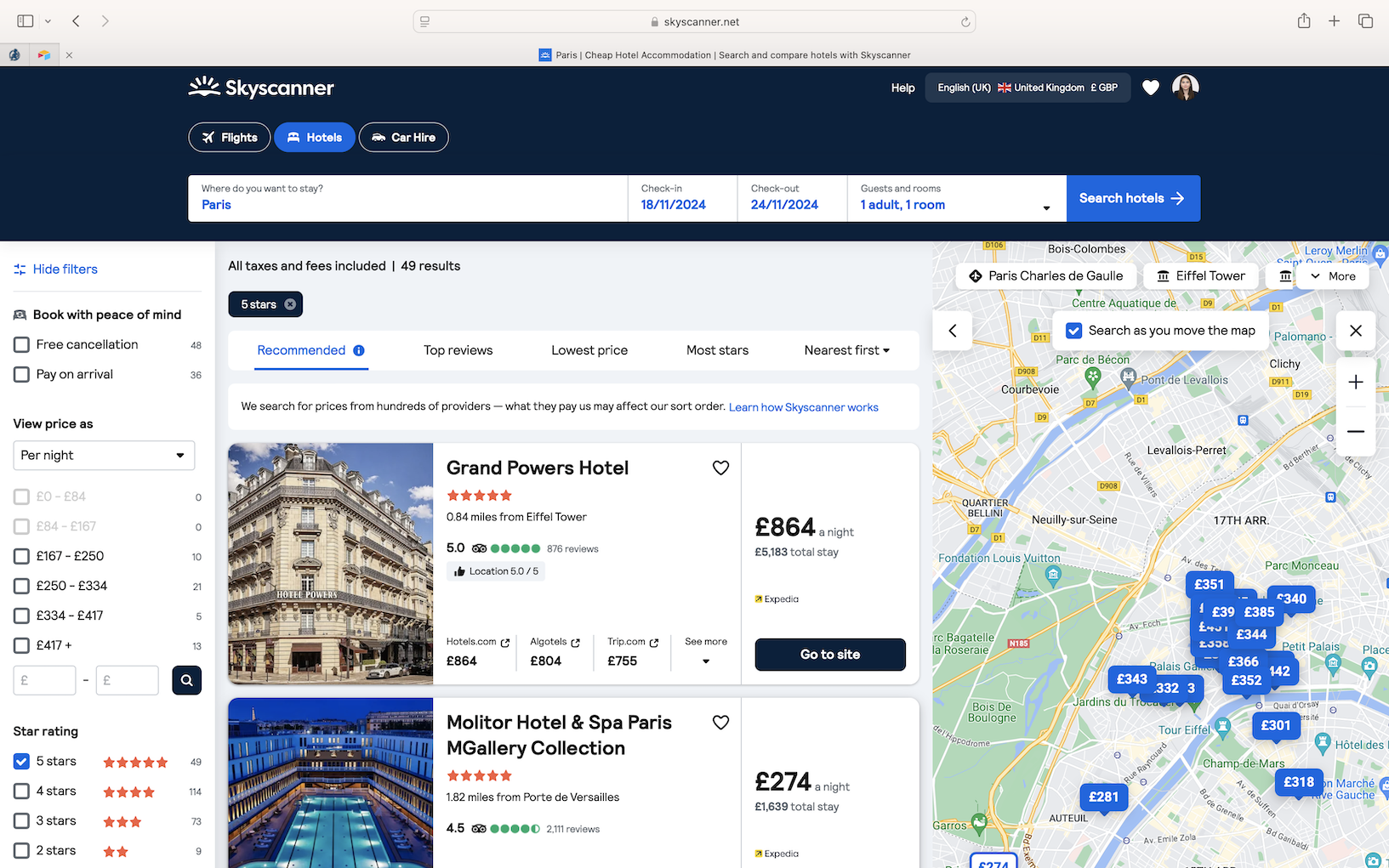Open the Help link
This screenshot has height=868, width=1389.
tap(903, 88)
